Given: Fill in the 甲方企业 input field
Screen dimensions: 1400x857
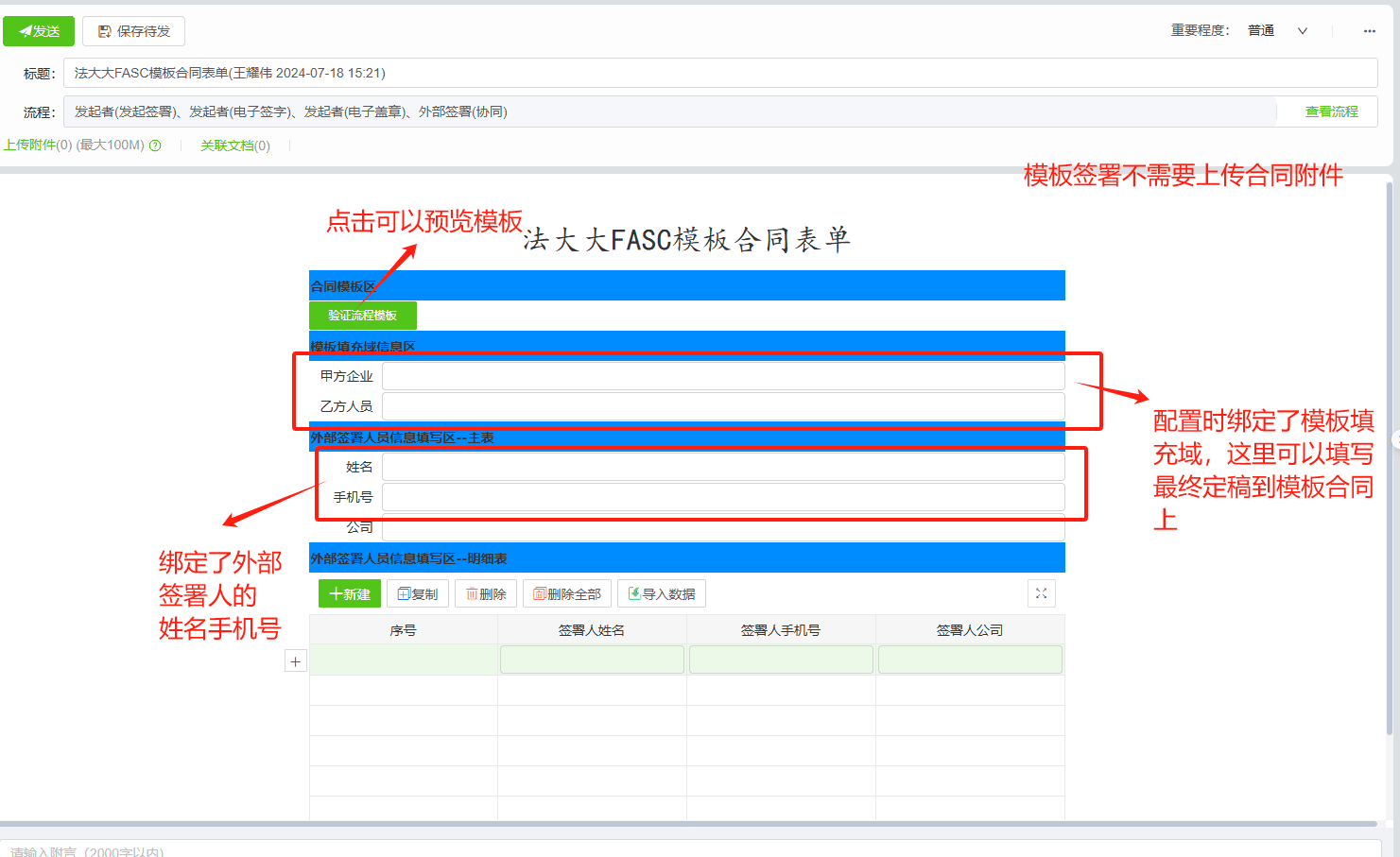Looking at the screenshot, I should click(723, 376).
